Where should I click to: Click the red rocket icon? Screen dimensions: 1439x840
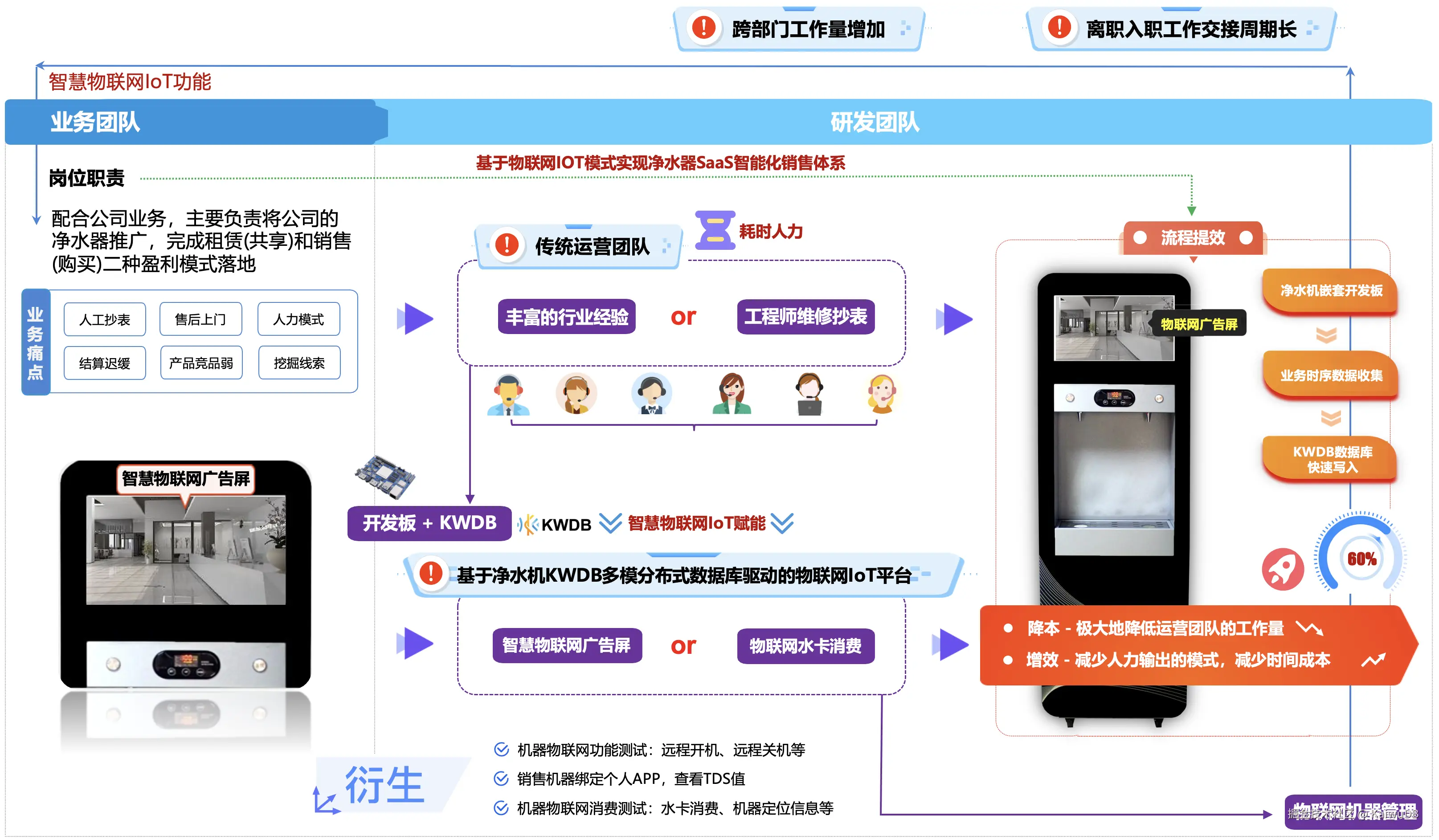tap(1282, 569)
